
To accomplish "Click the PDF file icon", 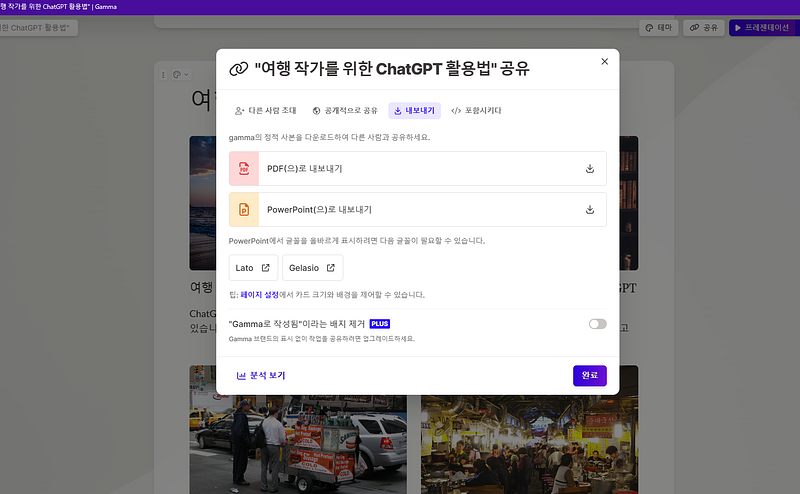I will coord(244,168).
